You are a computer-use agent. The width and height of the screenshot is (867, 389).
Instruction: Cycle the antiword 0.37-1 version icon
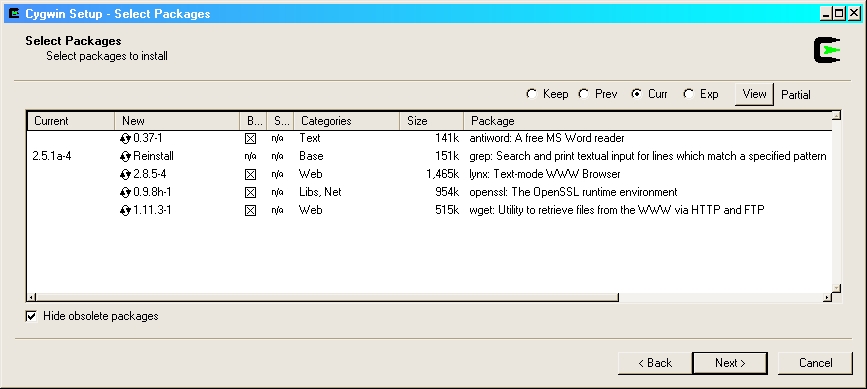coord(126,138)
